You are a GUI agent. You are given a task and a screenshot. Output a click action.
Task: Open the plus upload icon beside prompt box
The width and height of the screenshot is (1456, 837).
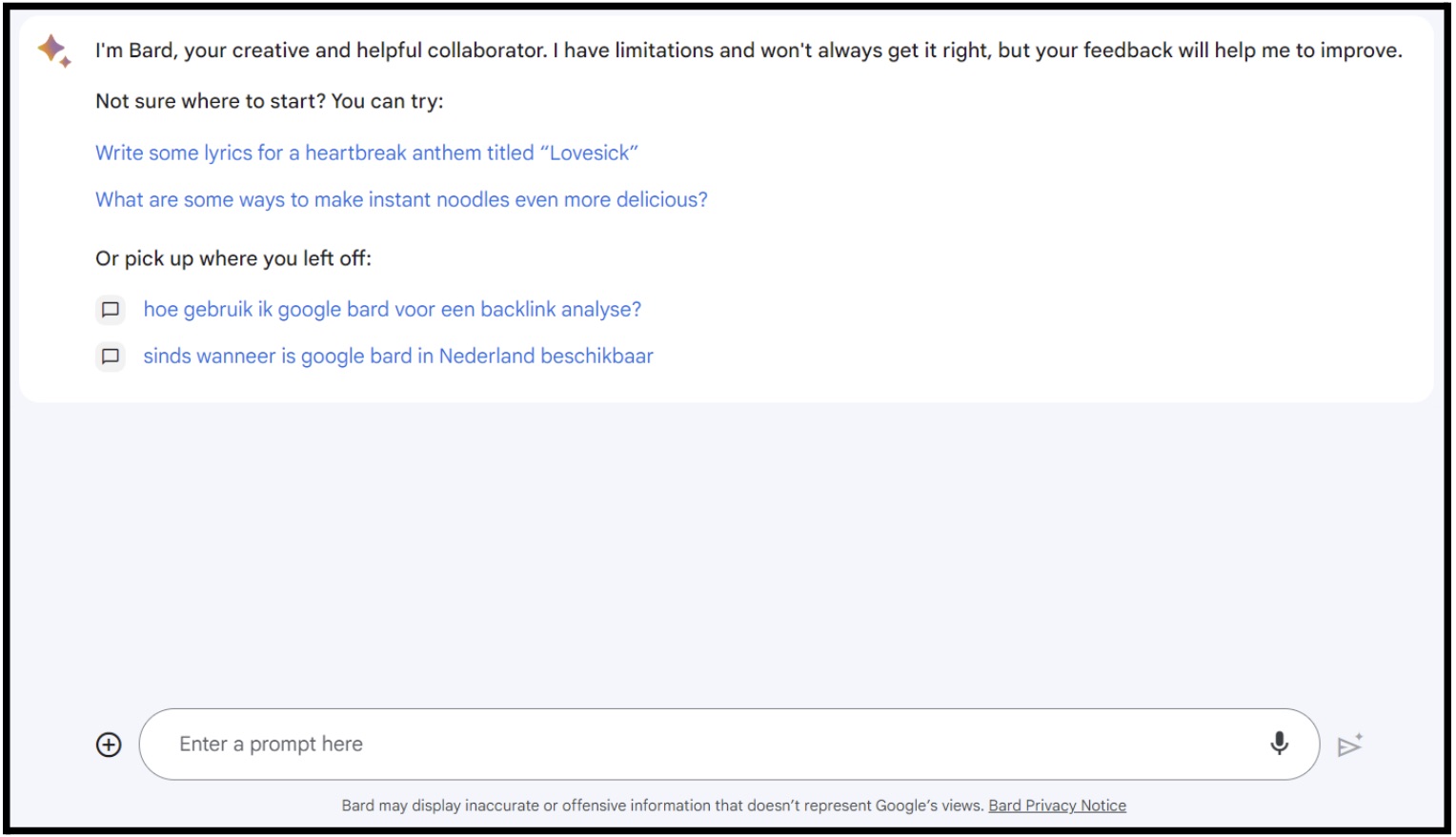pyautogui.click(x=109, y=745)
